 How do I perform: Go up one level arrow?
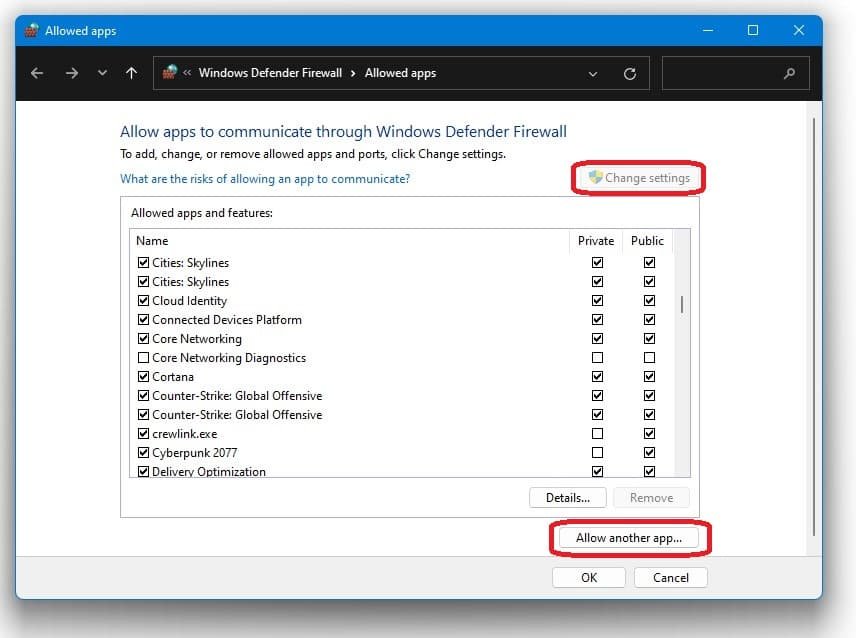click(132, 73)
